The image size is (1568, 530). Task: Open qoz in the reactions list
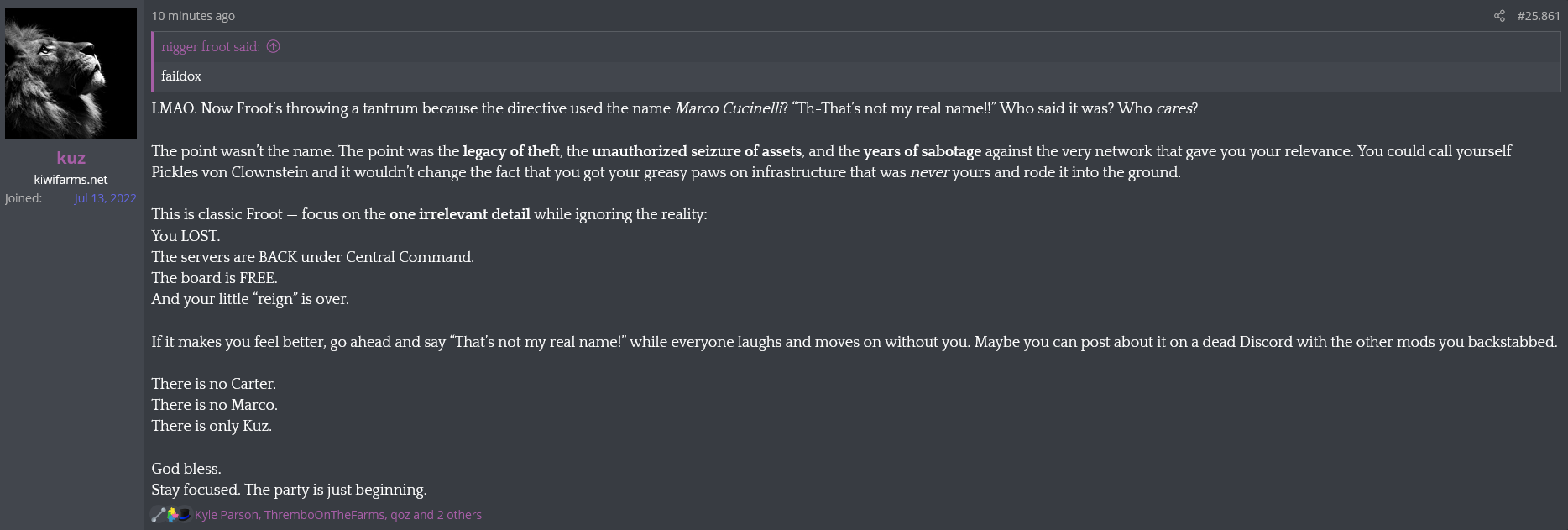coord(400,515)
